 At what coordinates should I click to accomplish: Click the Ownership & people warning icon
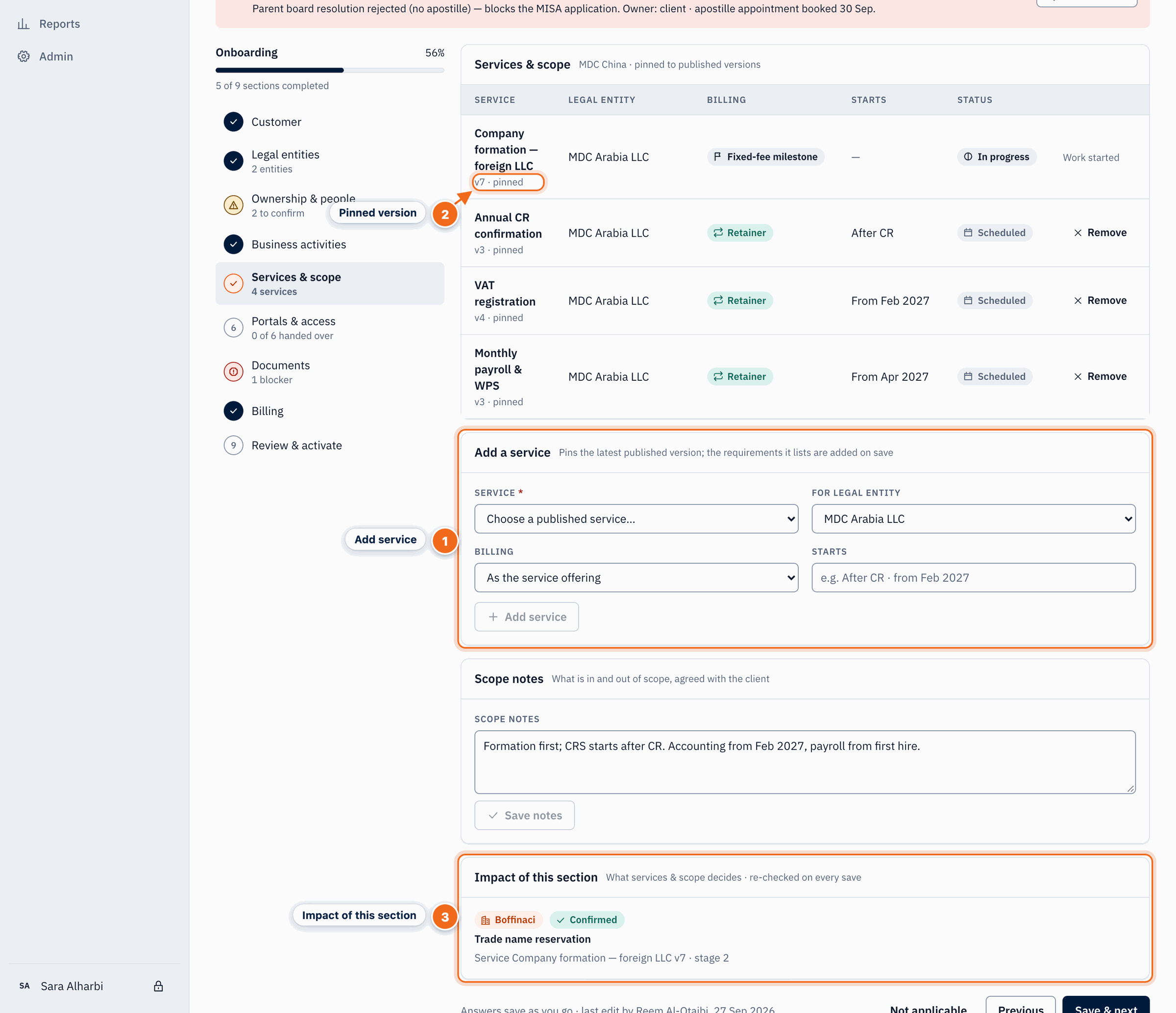233,205
